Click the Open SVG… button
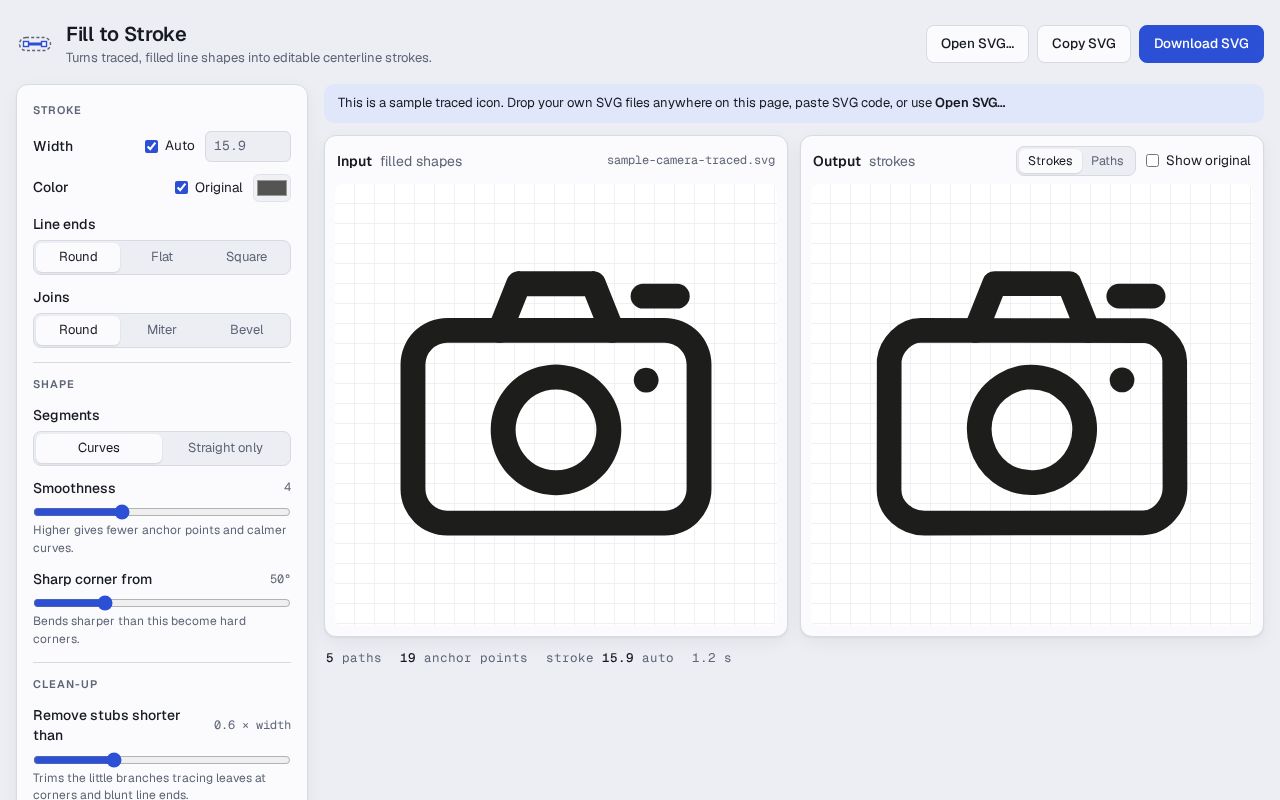The width and height of the screenshot is (1280, 800). pos(977,44)
